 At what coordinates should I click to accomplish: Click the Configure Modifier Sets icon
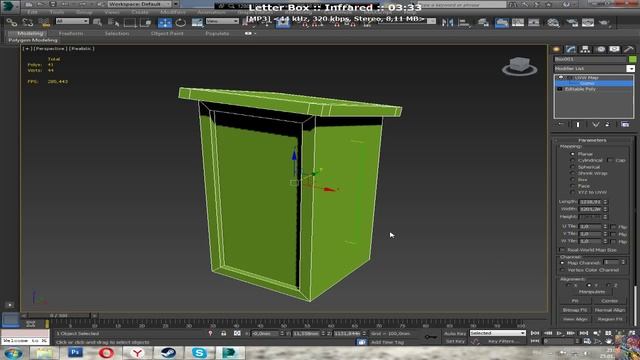(x=625, y=124)
